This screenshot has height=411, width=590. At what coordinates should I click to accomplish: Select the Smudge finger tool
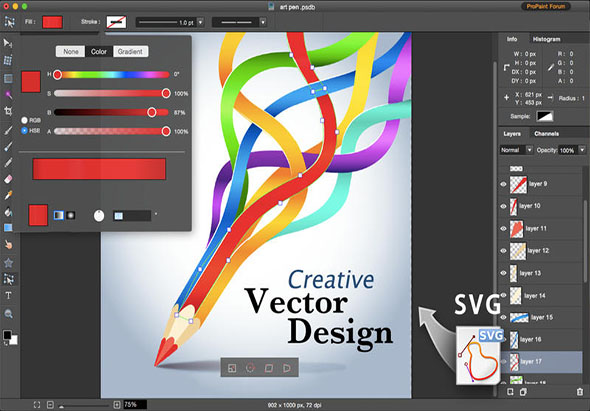coord(8,245)
